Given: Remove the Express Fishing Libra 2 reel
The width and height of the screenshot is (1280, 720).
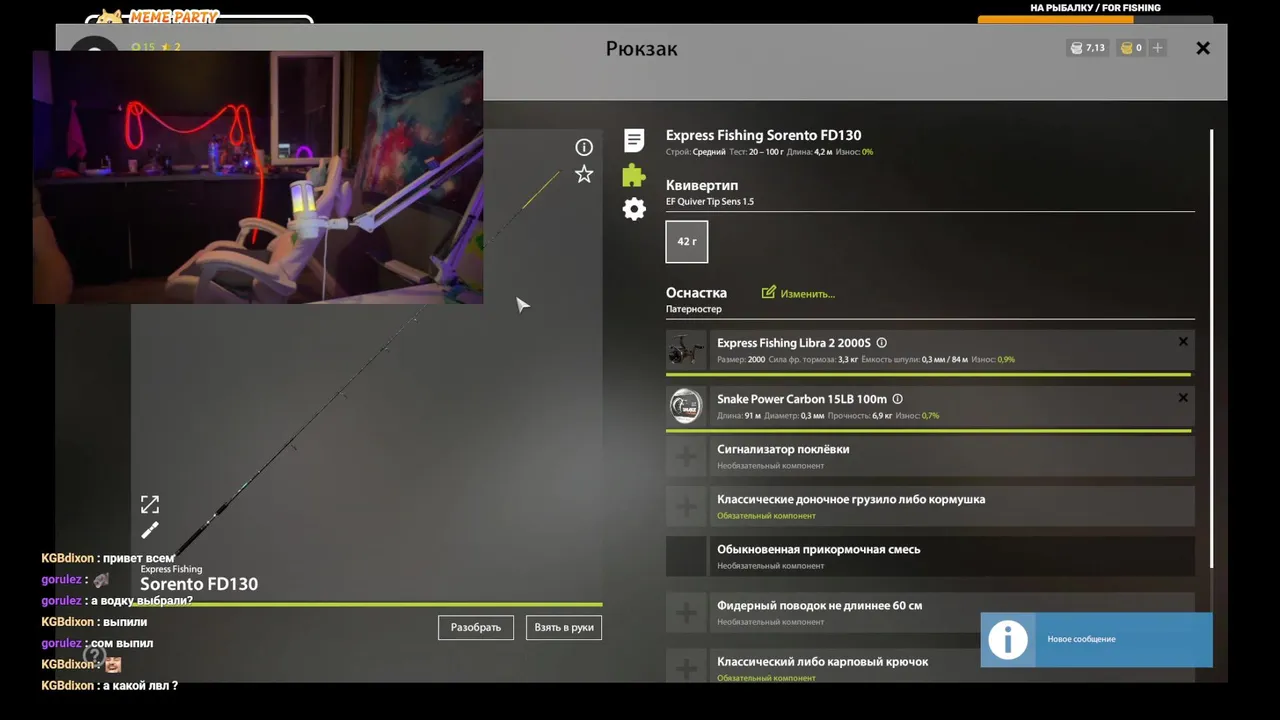Looking at the screenshot, I should coord(1183,342).
